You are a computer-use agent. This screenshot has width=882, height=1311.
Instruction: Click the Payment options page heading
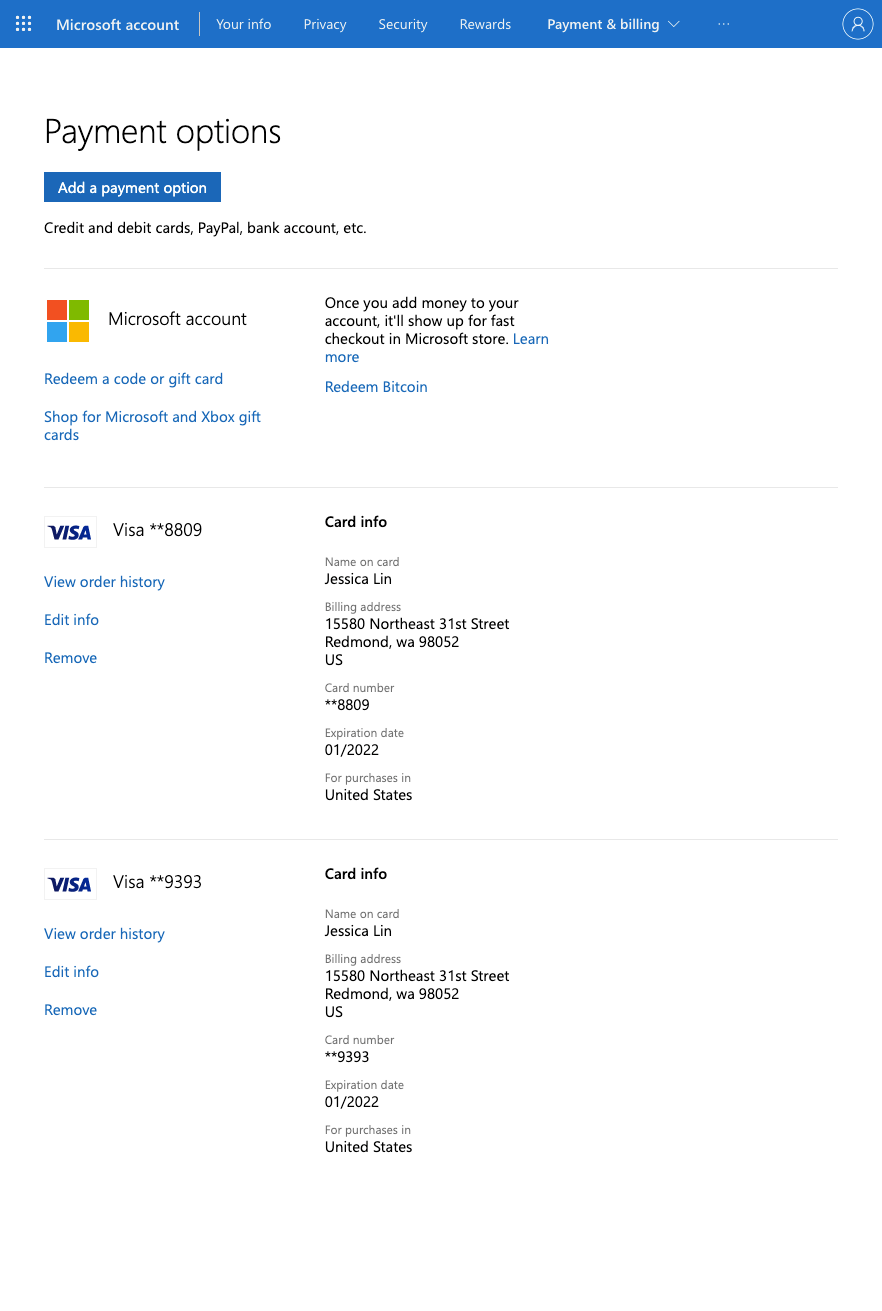(x=162, y=132)
